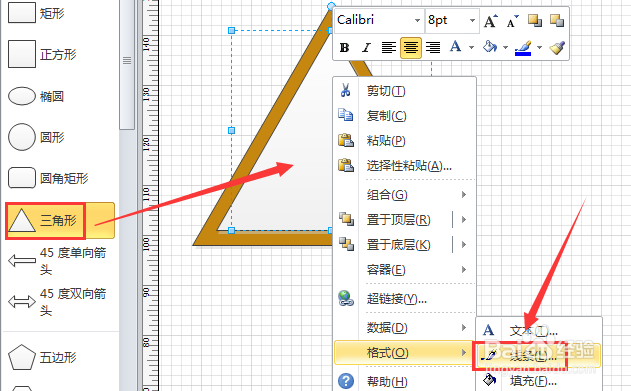The height and width of the screenshot is (391, 631).
Task: Select the 45 度双向箭头 shape
Action: pyautogui.click(x=57, y=302)
